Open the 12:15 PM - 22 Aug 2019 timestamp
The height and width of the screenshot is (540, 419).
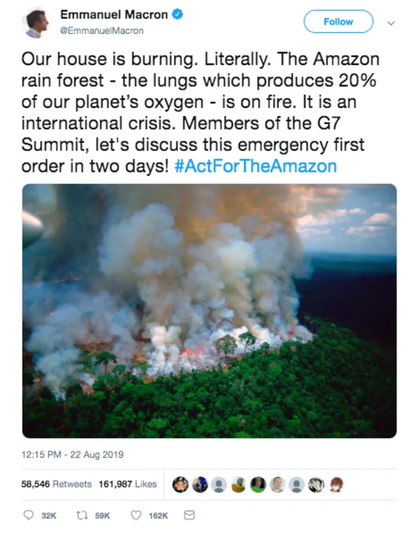pyautogui.click(x=72, y=455)
